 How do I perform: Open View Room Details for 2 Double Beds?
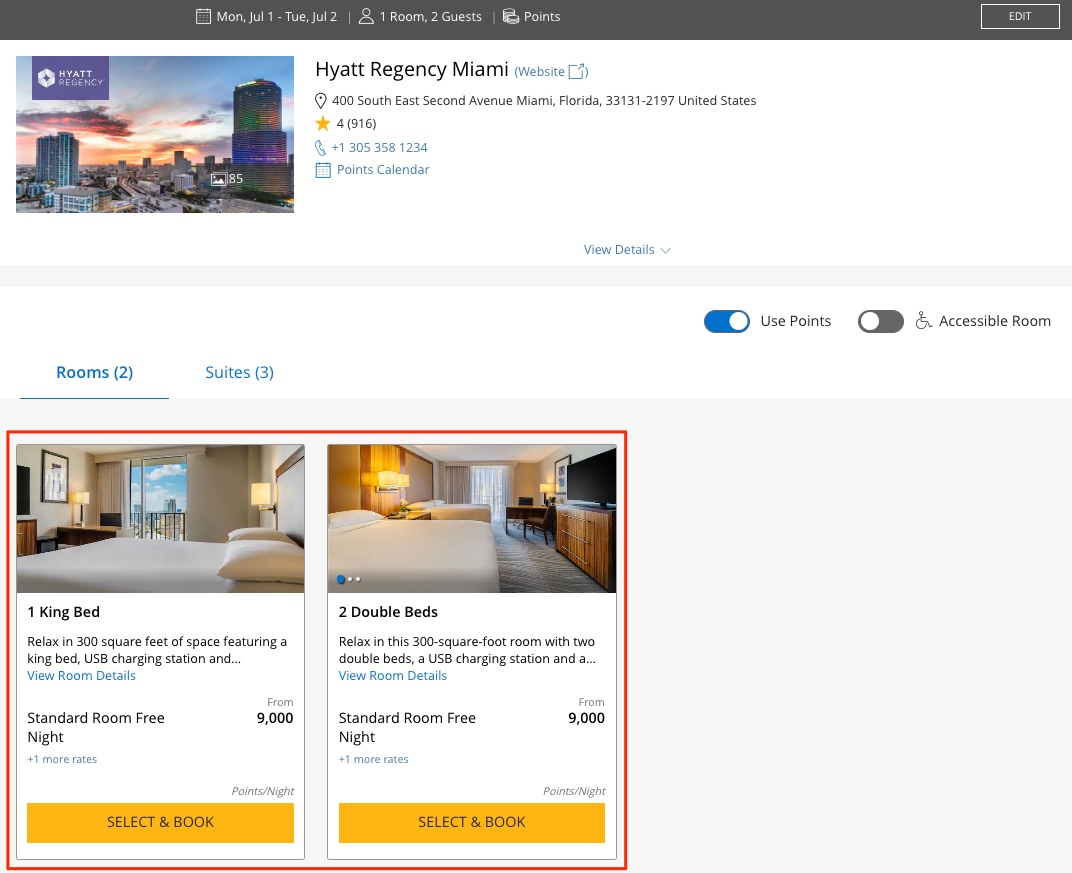pyautogui.click(x=392, y=675)
